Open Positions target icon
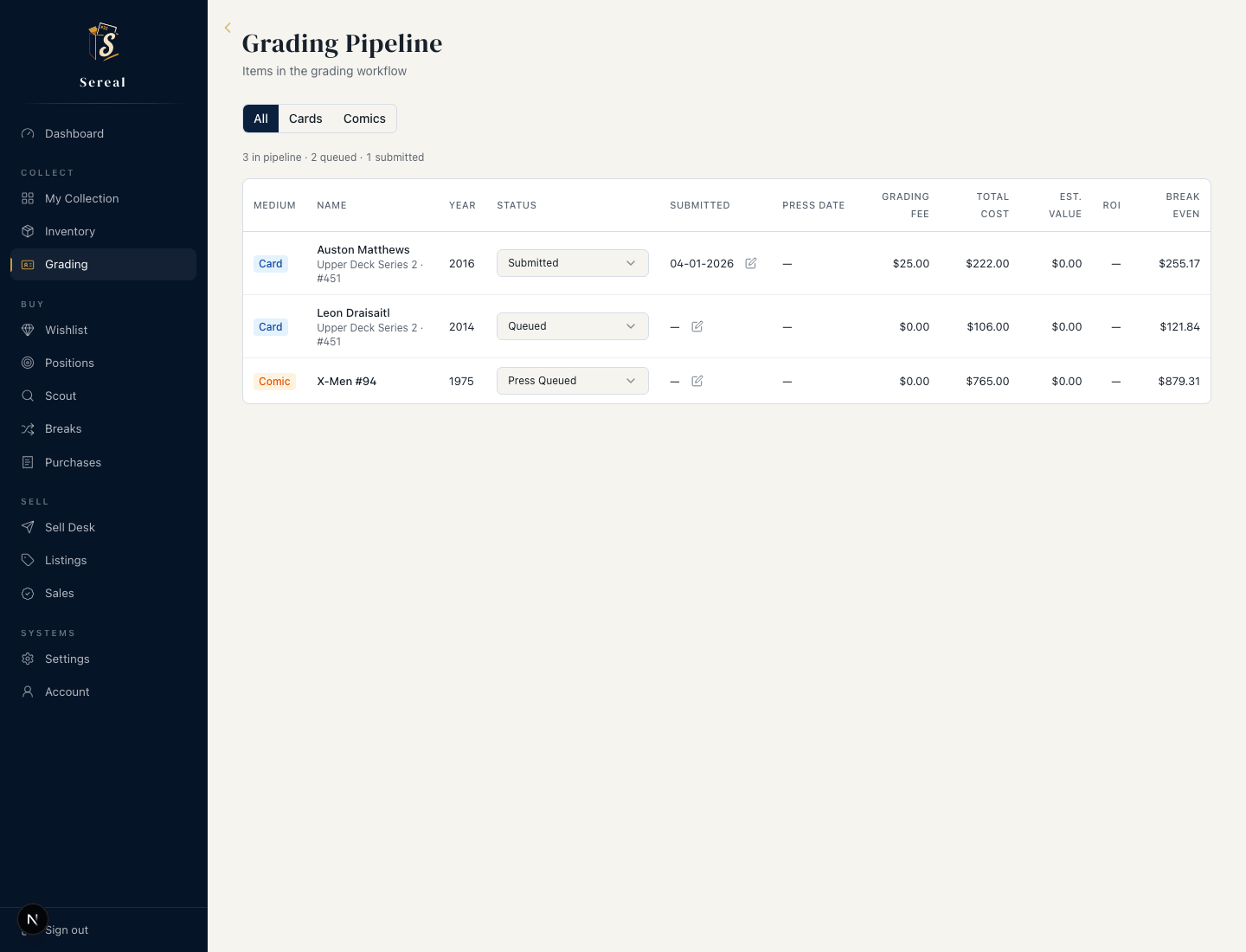Viewport: 1246px width, 952px height. click(x=28, y=363)
